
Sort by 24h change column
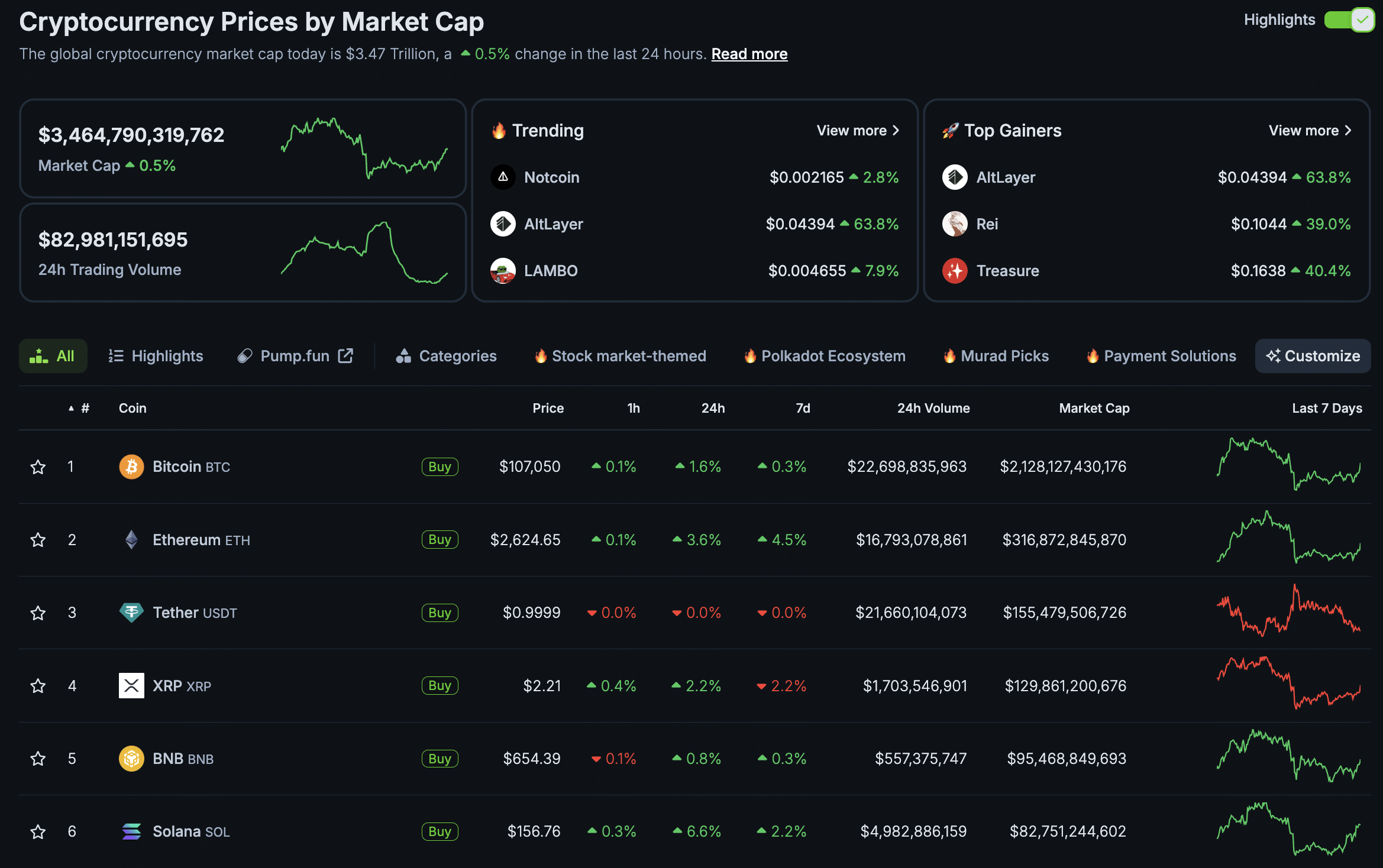coord(713,408)
